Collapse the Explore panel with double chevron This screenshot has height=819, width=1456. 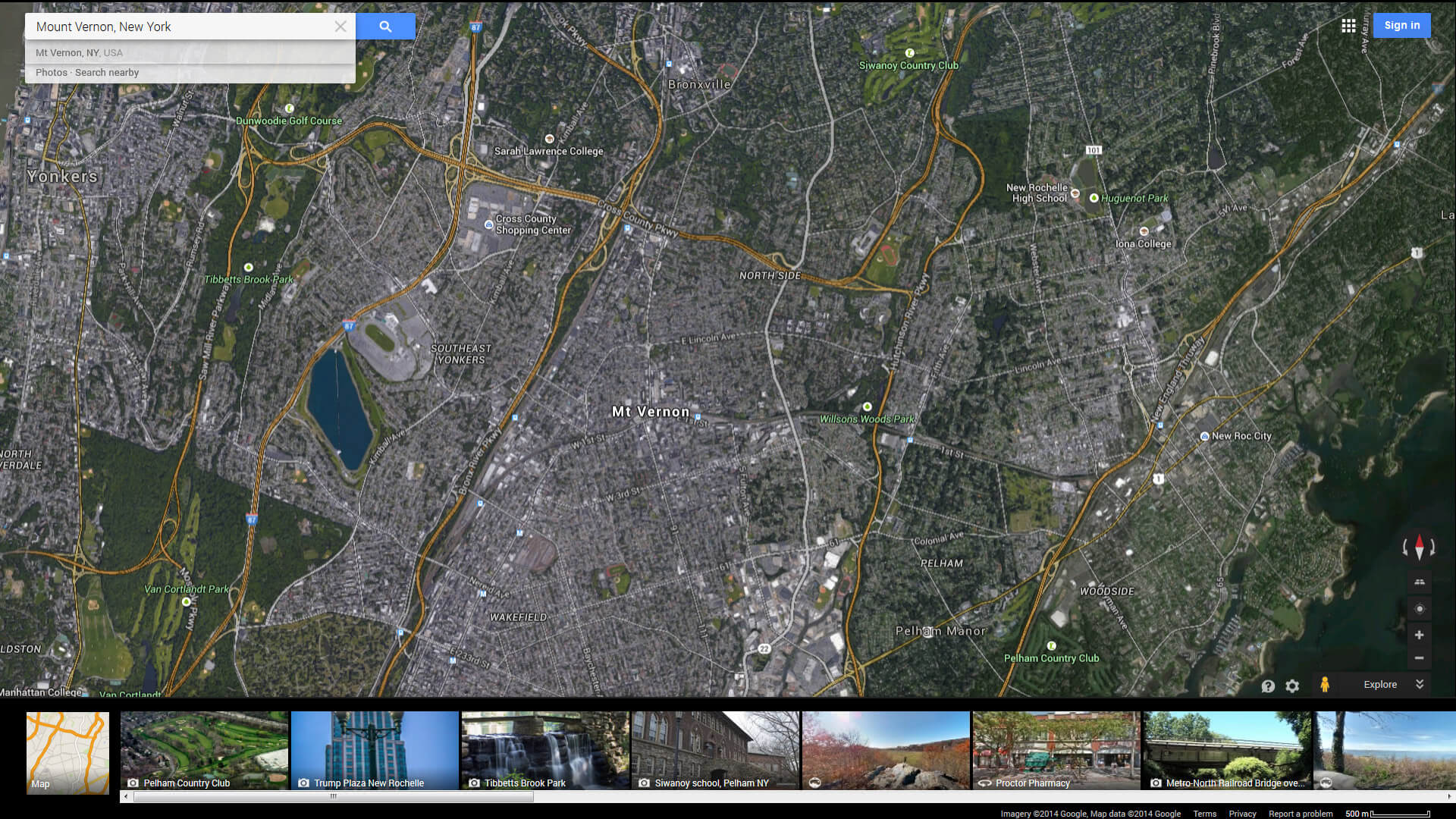(1420, 684)
